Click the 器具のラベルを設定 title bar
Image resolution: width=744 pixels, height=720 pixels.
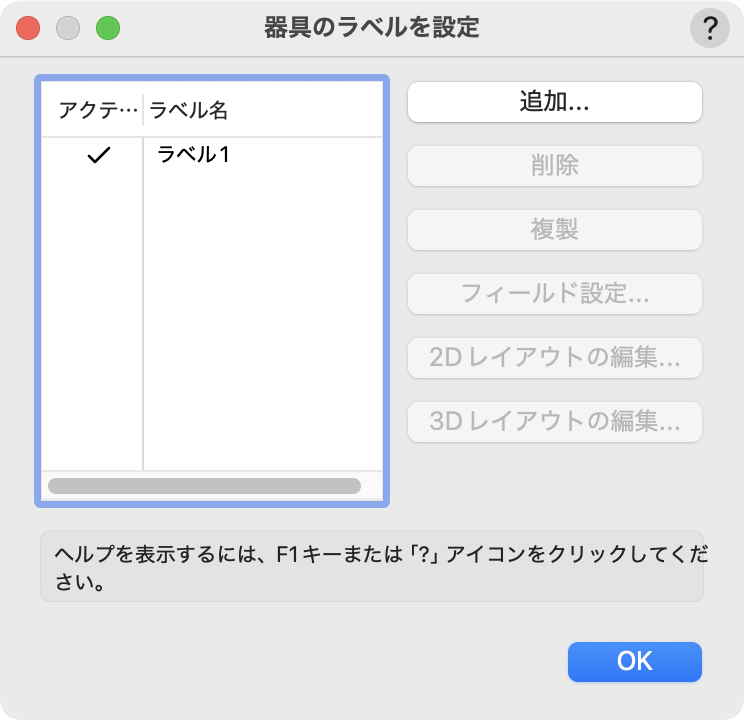point(371,28)
